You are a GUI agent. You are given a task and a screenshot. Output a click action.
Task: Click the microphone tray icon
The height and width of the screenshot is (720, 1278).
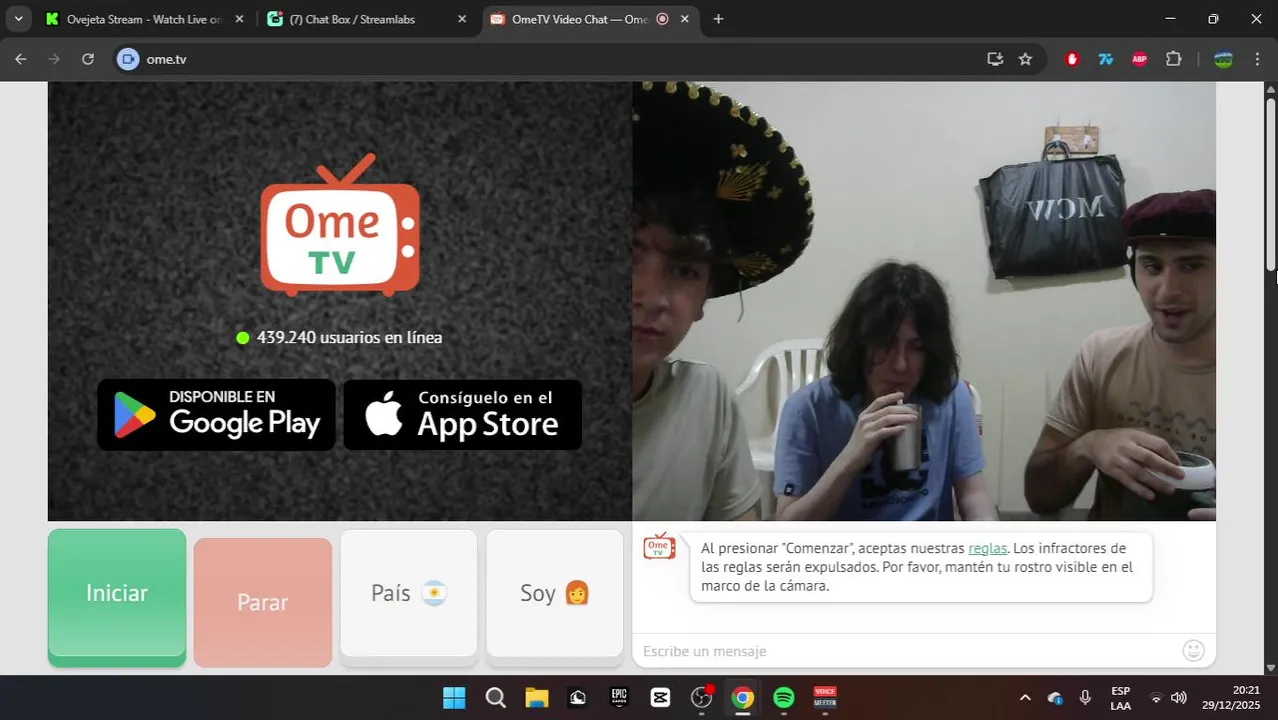point(1085,698)
